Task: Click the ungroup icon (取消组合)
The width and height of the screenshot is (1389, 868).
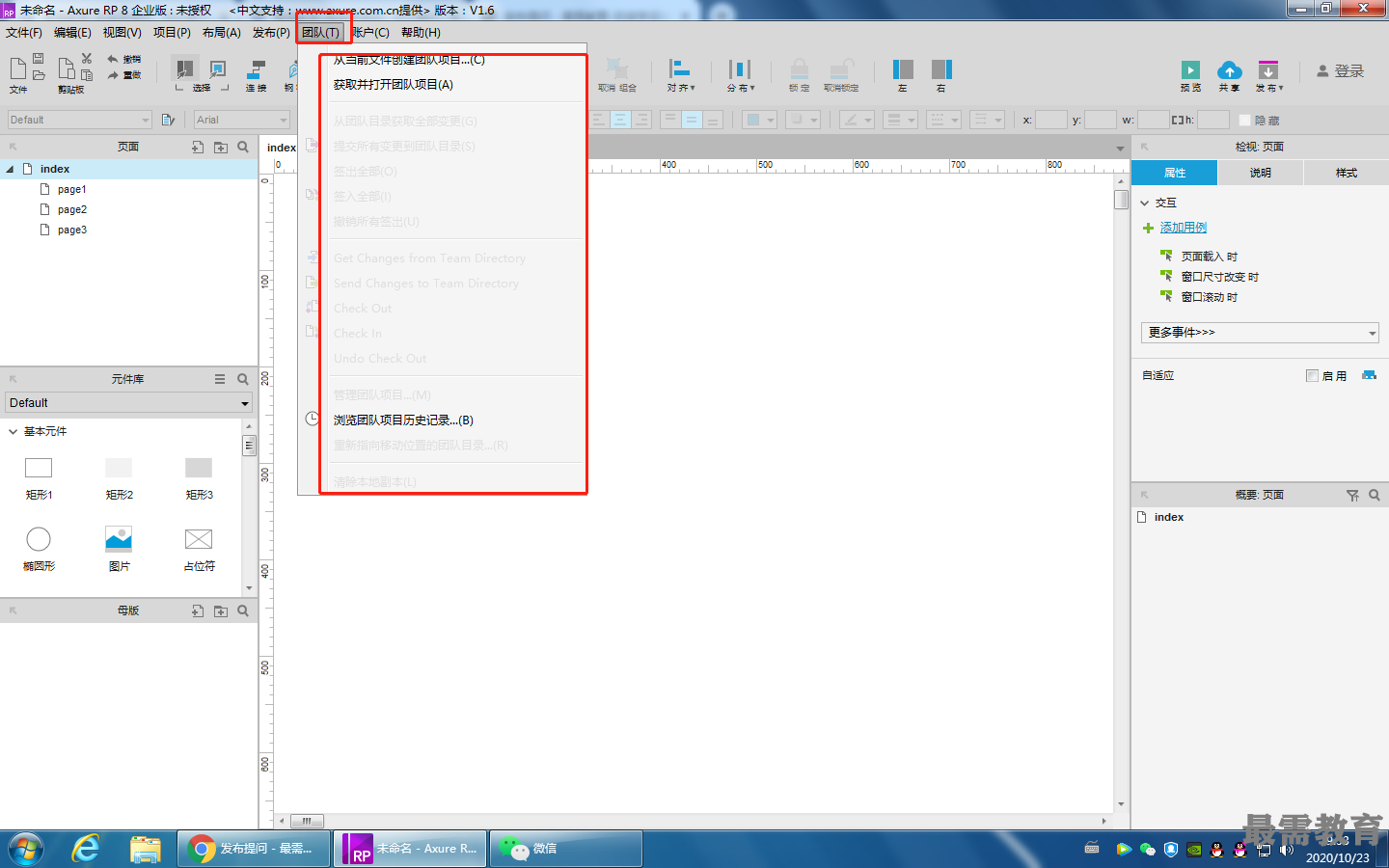Action: (x=617, y=68)
